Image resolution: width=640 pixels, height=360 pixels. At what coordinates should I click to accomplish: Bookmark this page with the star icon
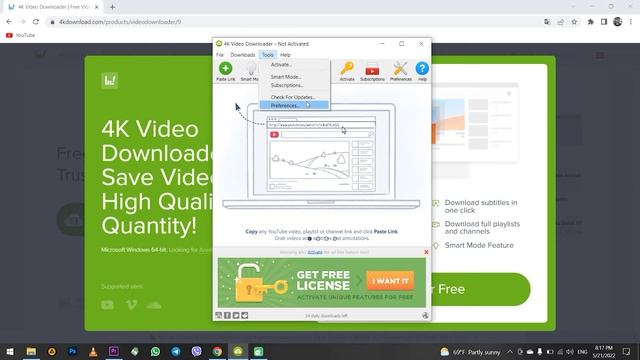(x=574, y=22)
